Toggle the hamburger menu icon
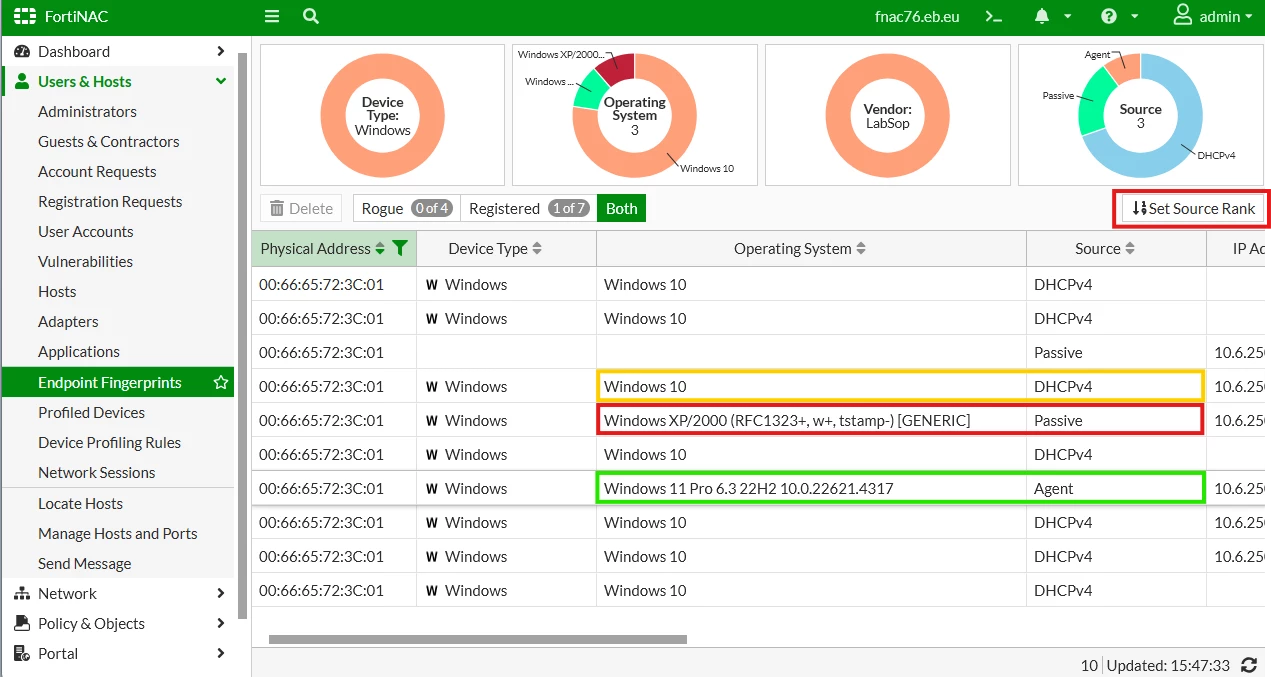1271x677 pixels. [x=272, y=17]
